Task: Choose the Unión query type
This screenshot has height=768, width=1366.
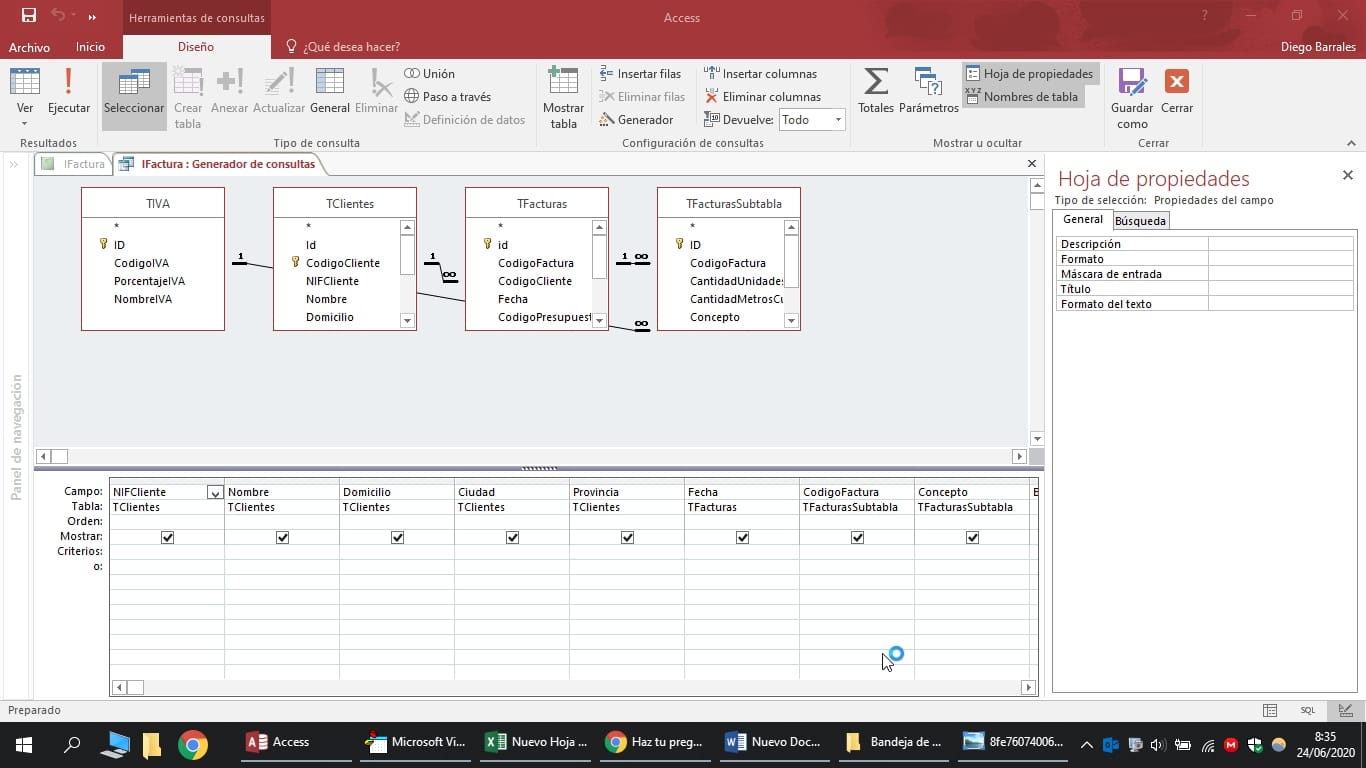Action: click(429, 74)
